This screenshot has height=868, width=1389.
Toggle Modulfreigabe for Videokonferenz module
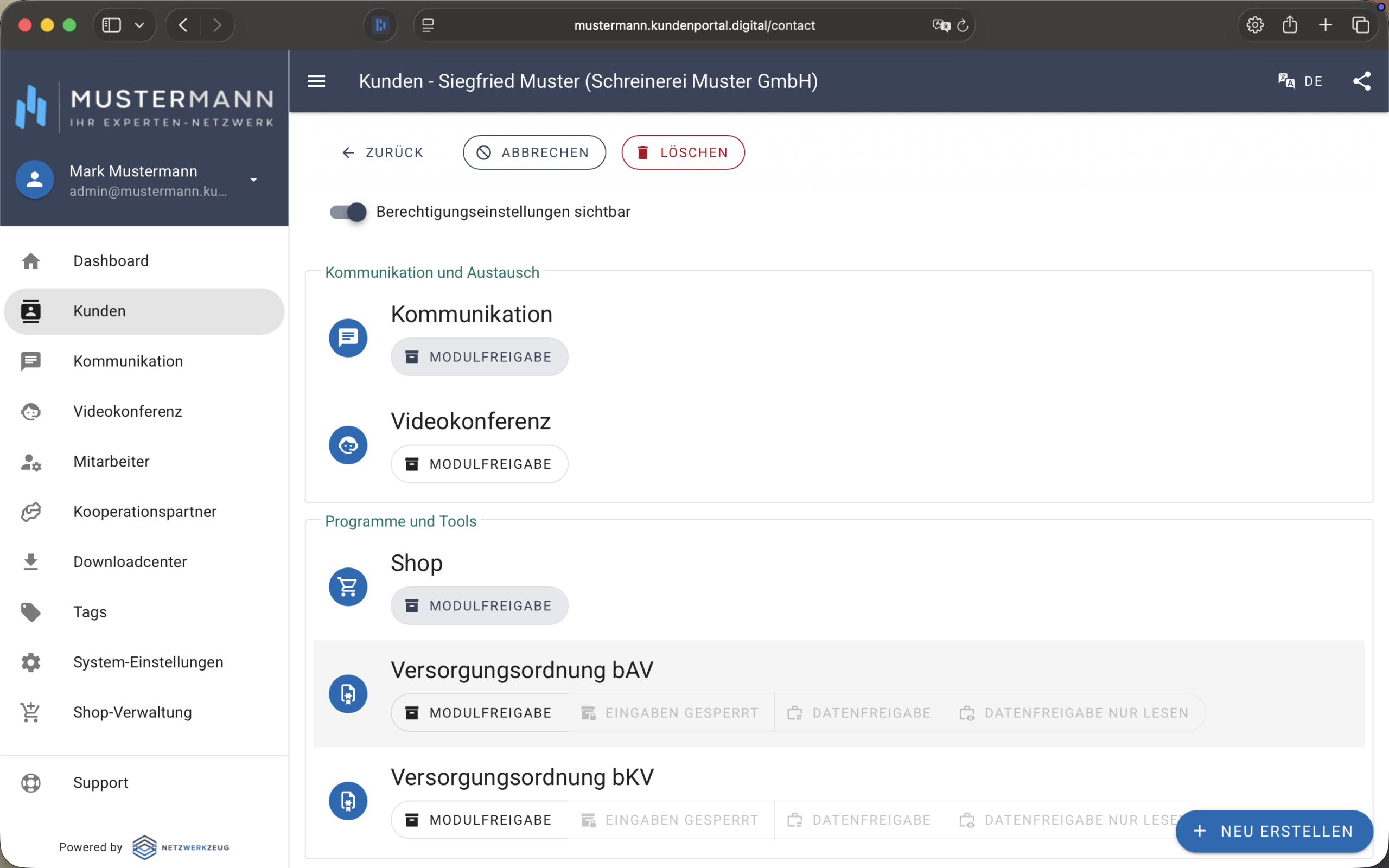pyautogui.click(x=479, y=464)
